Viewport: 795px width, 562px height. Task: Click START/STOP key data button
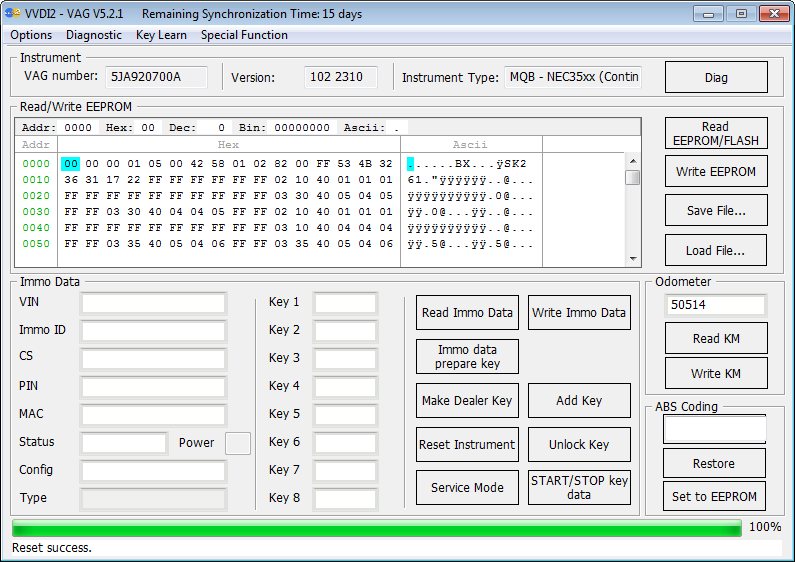pyautogui.click(x=579, y=487)
